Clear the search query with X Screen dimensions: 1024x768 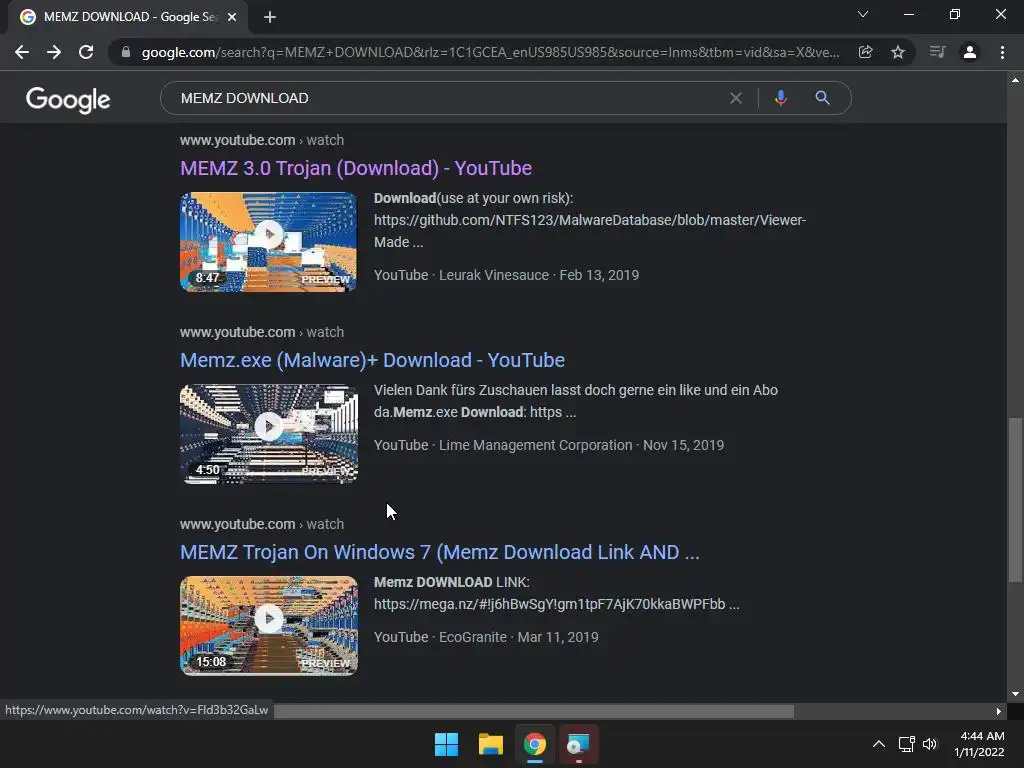(x=736, y=98)
